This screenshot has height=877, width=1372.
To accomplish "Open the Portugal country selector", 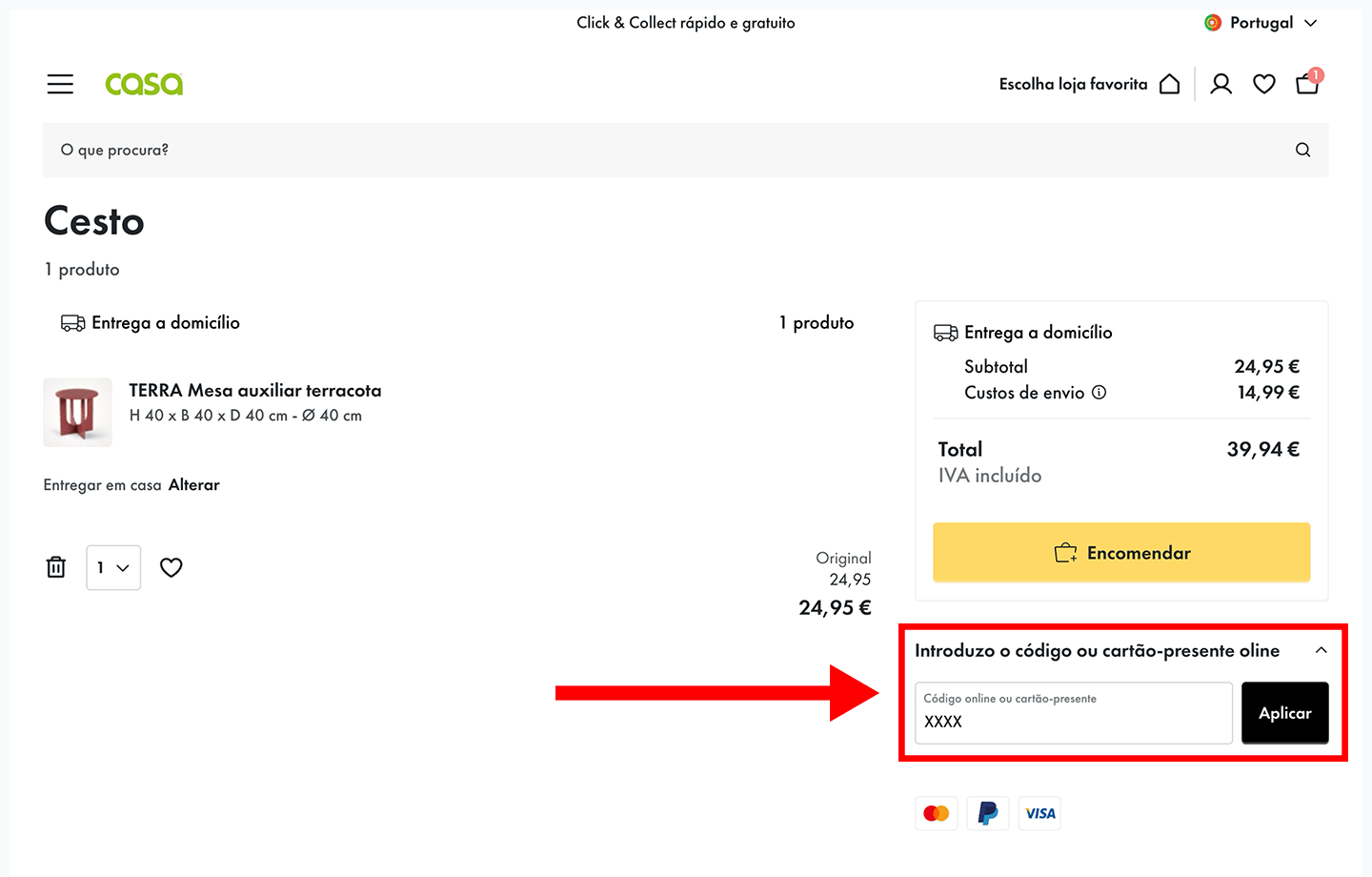I will 1261,23.
